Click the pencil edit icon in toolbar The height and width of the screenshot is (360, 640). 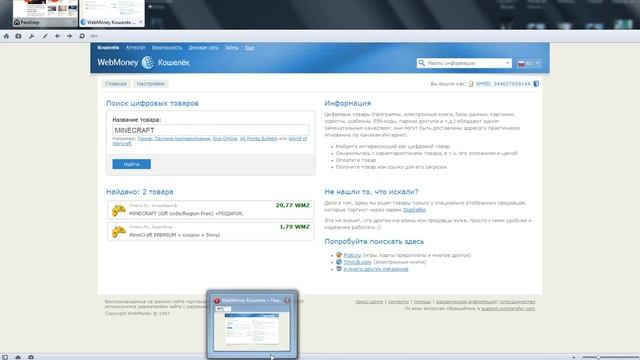coord(45,36)
